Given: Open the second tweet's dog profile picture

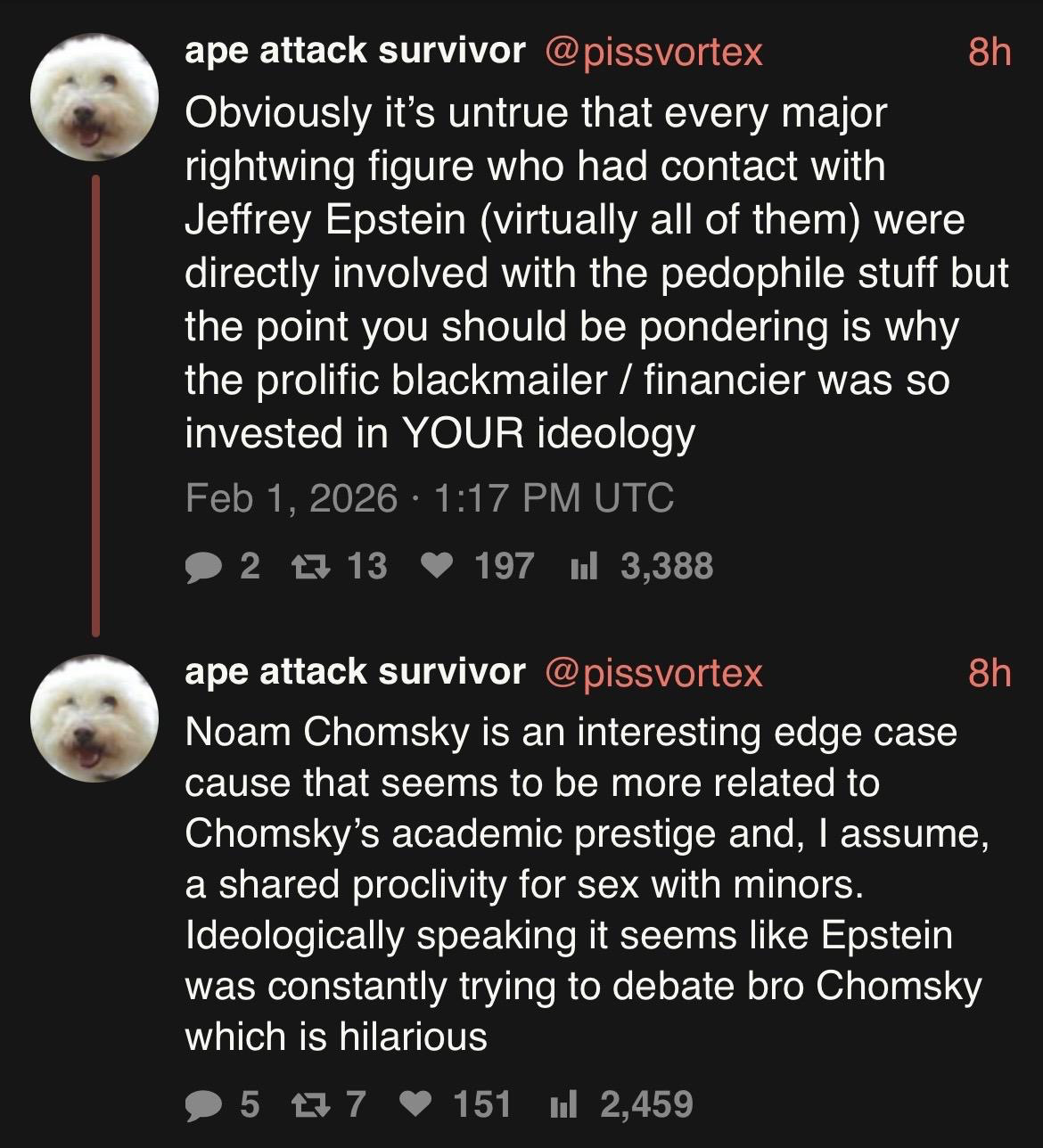Looking at the screenshot, I should 94,718.
